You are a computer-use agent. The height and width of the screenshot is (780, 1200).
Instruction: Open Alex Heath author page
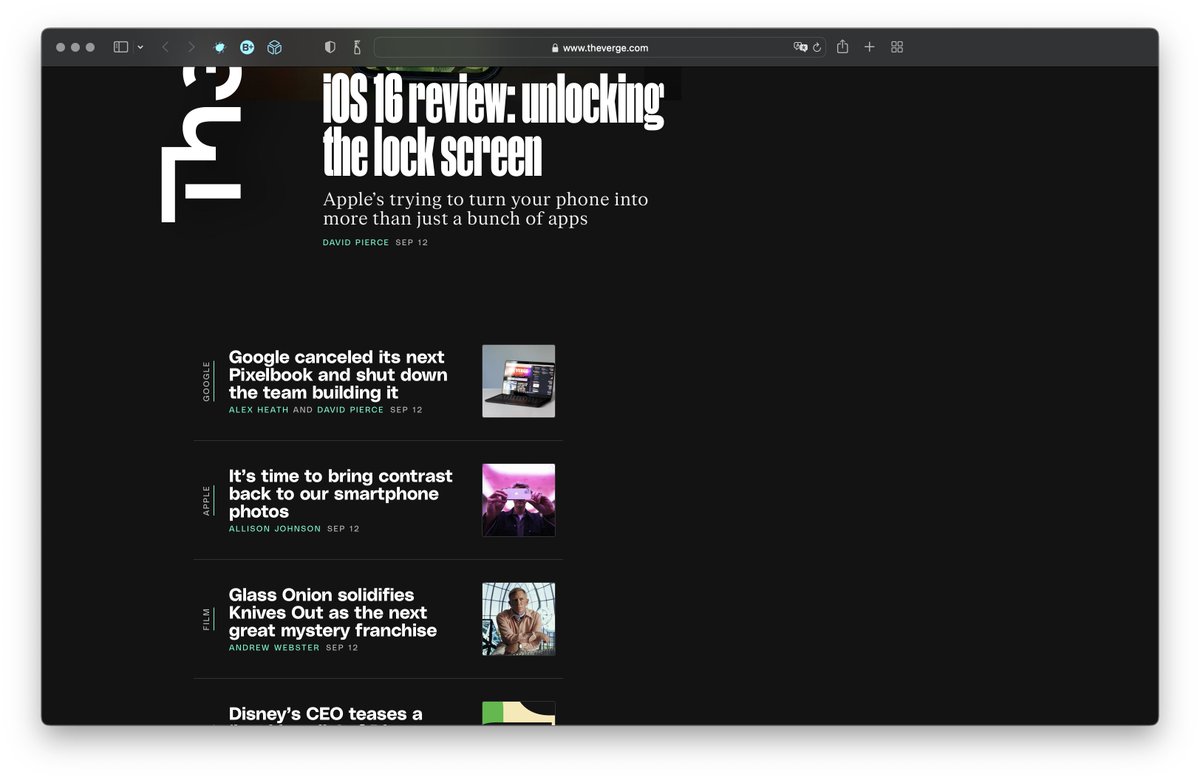pyautogui.click(x=258, y=410)
